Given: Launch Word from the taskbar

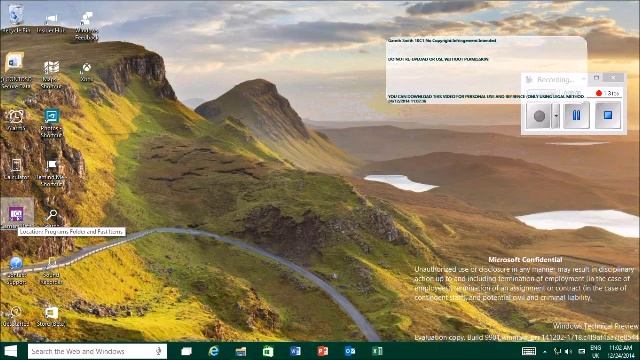Looking at the screenshot, I should pyautogui.click(x=295, y=351).
